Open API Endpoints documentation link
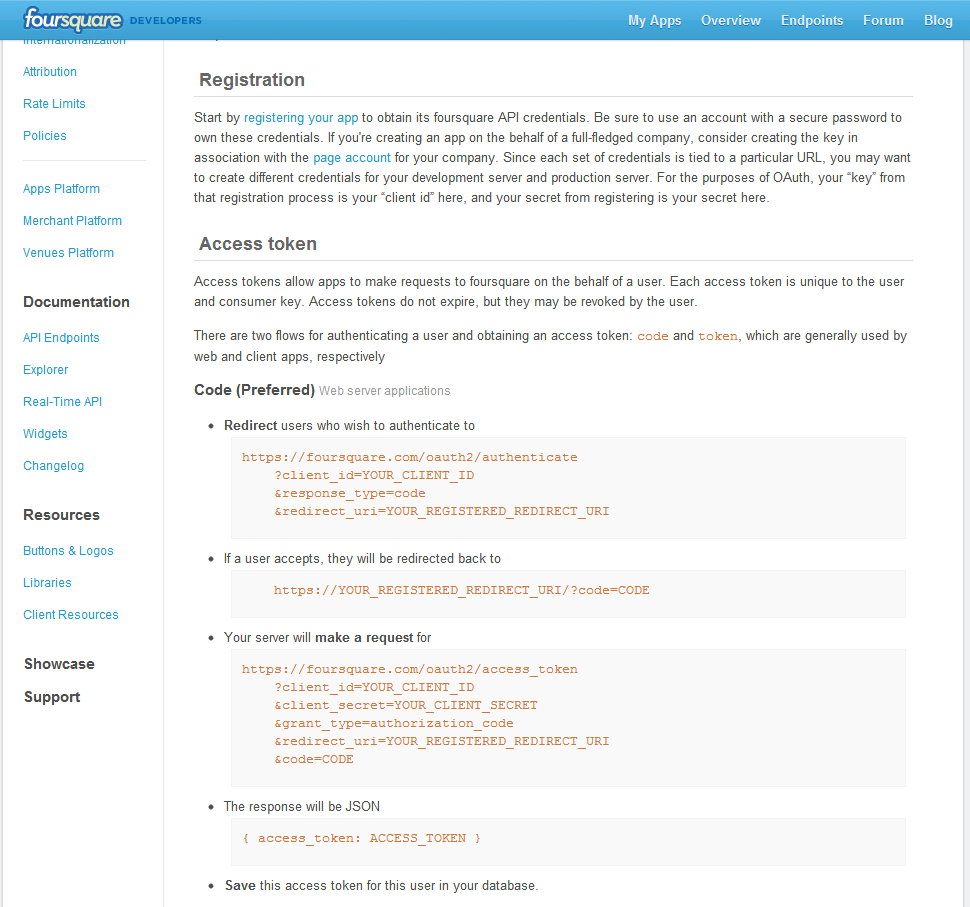This screenshot has width=970, height=907. [61, 338]
